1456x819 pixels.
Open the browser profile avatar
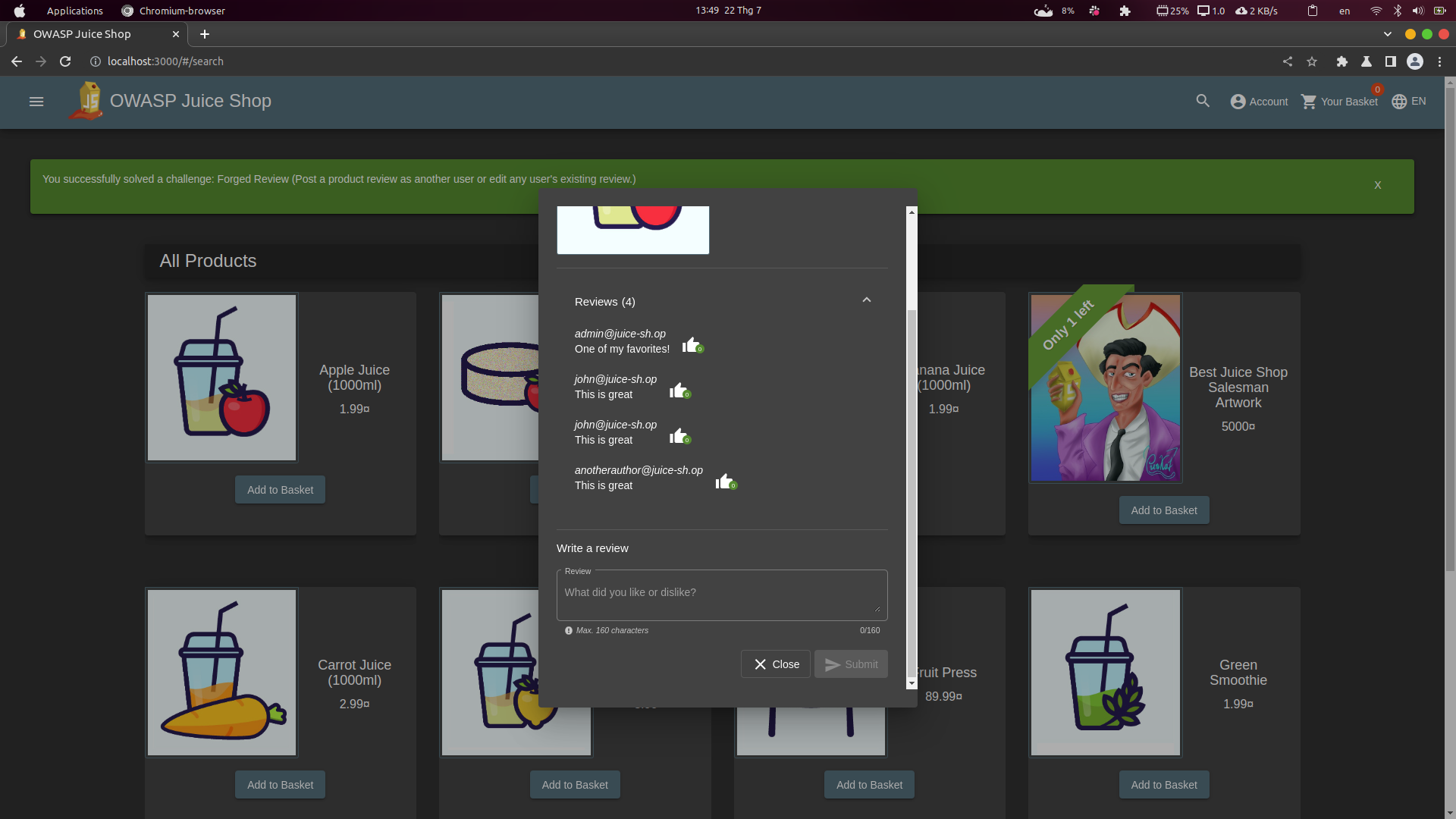click(x=1415, y=61)
